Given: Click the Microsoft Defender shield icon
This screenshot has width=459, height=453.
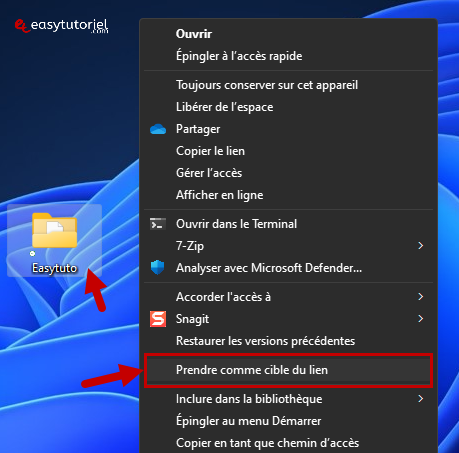Looking at the screenshot, I should pyautogui.click(x=158, y=268).
